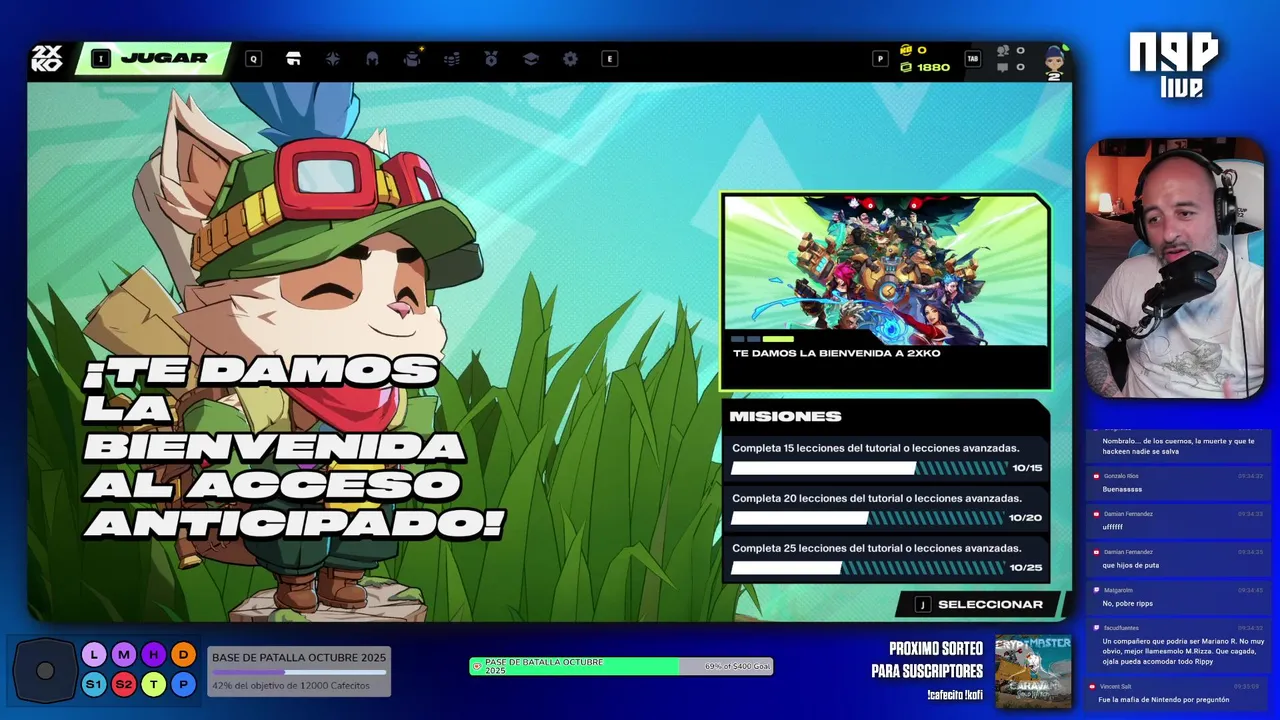
Task: Open the medal missions icon
Action: pos(491,59)
